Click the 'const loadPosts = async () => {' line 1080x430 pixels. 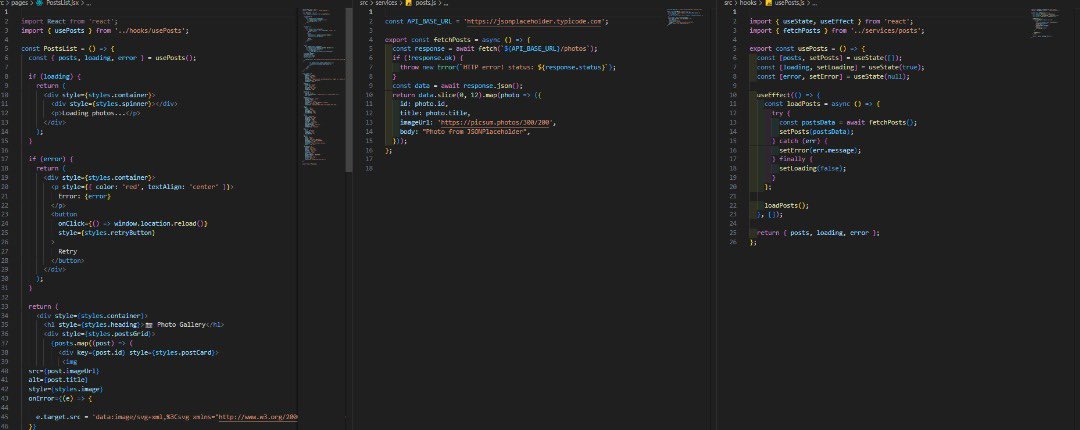point(822,104)
